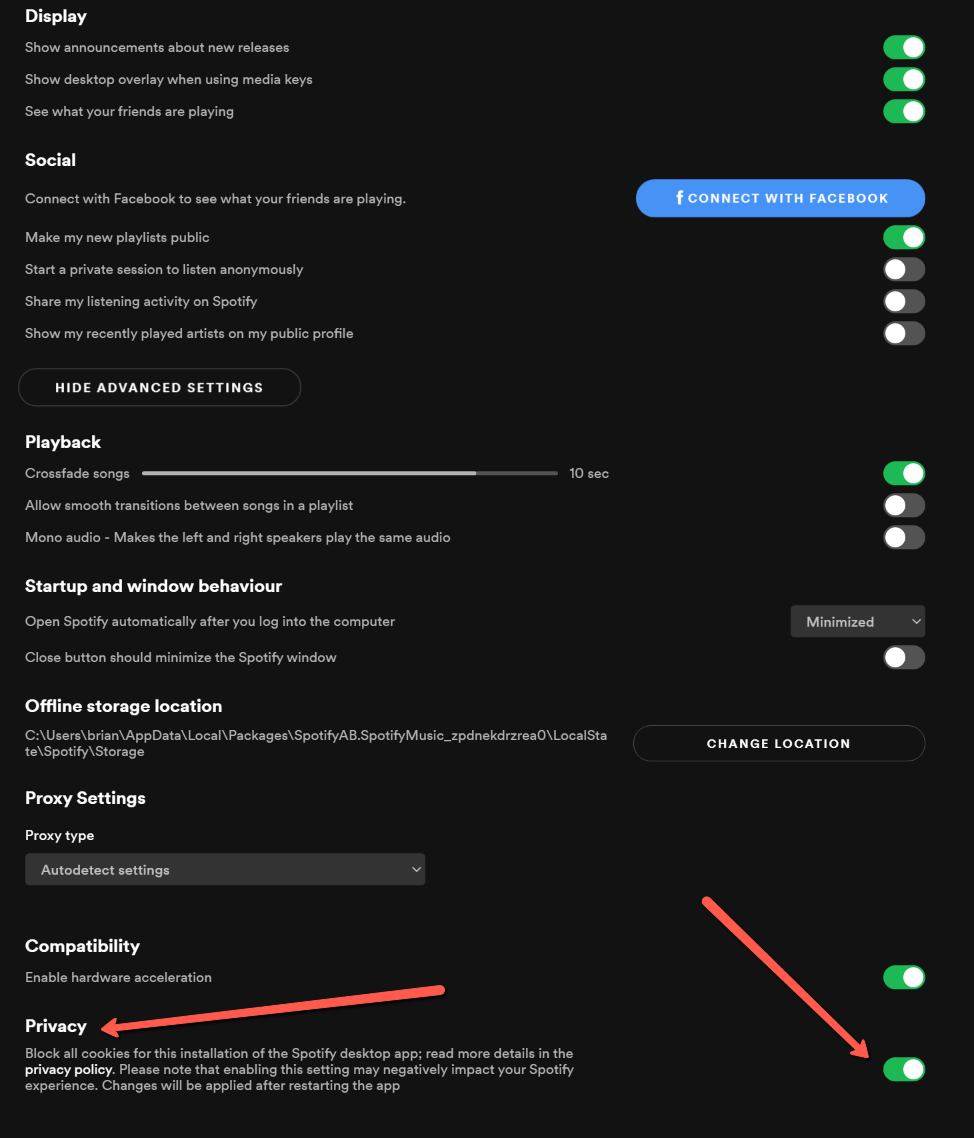The width and height of the screenshot is (974, 1138).
Task: Enable private session to listen anonymously
Action: pyautogui.click(x=903, y=269)
